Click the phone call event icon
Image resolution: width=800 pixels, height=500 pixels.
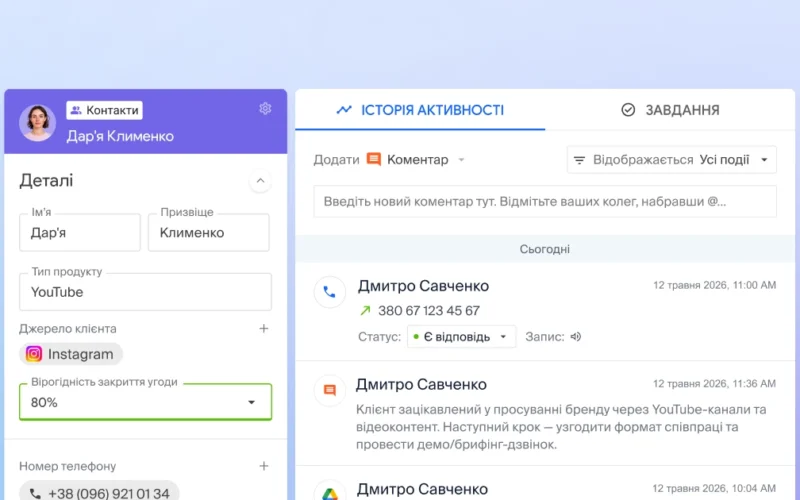click(330, 292)
